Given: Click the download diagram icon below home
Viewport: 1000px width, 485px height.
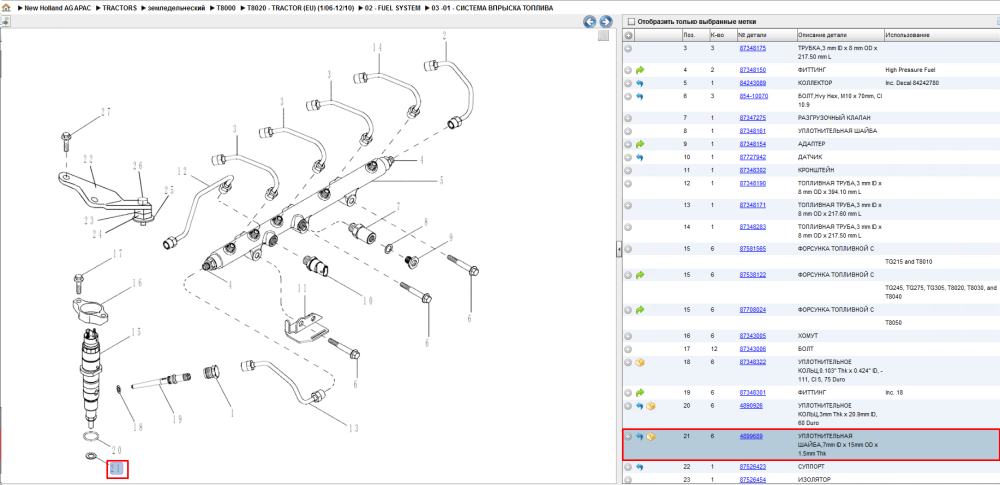Looking at the screenshot, I should (5, 21).
